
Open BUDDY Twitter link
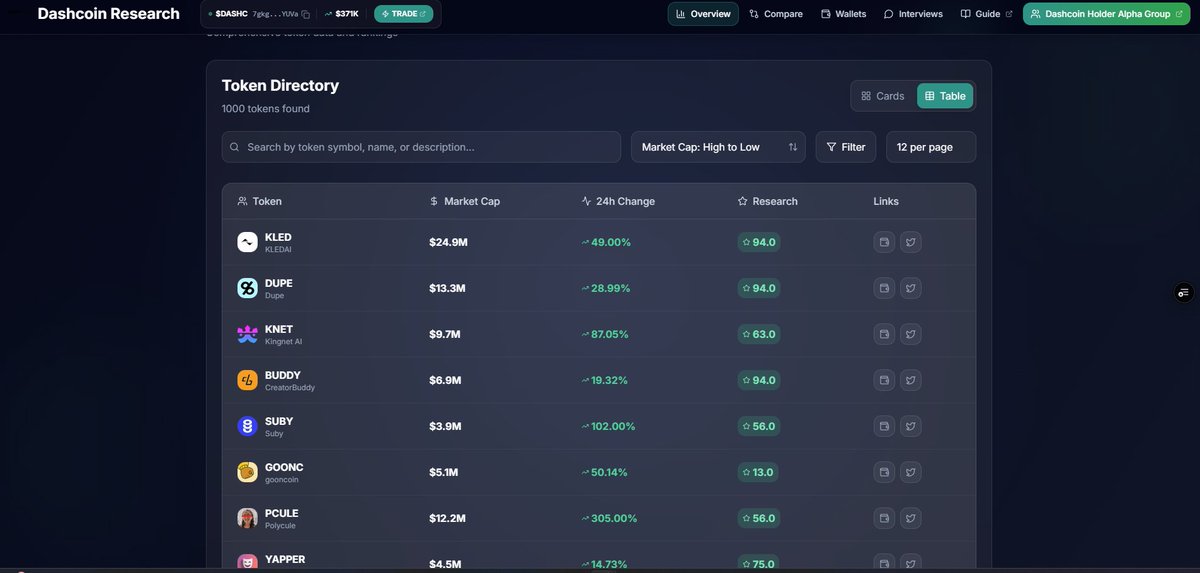(910, 380)
